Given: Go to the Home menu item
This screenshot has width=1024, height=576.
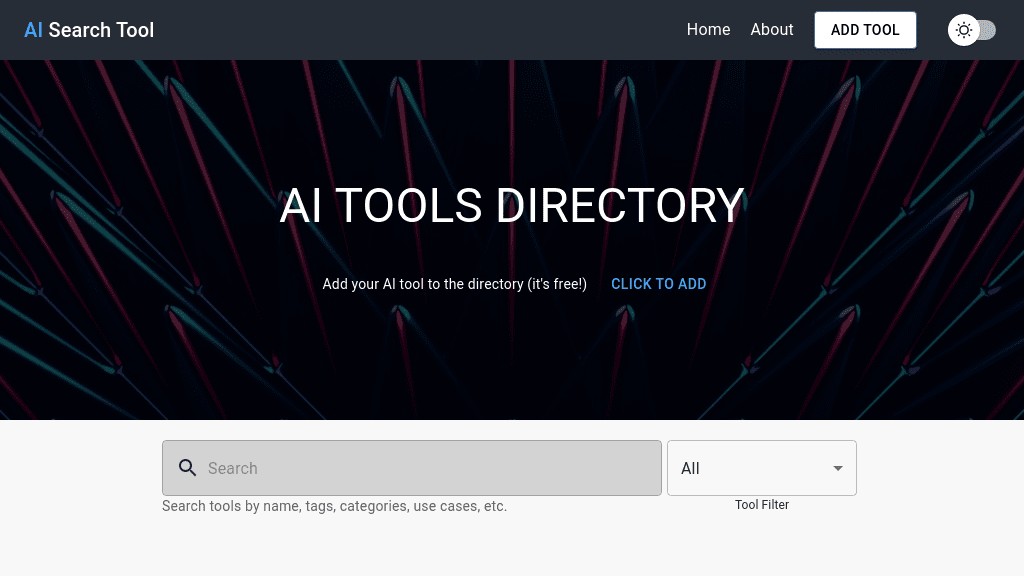Looking at the screenshot, I should coord(708,30).
